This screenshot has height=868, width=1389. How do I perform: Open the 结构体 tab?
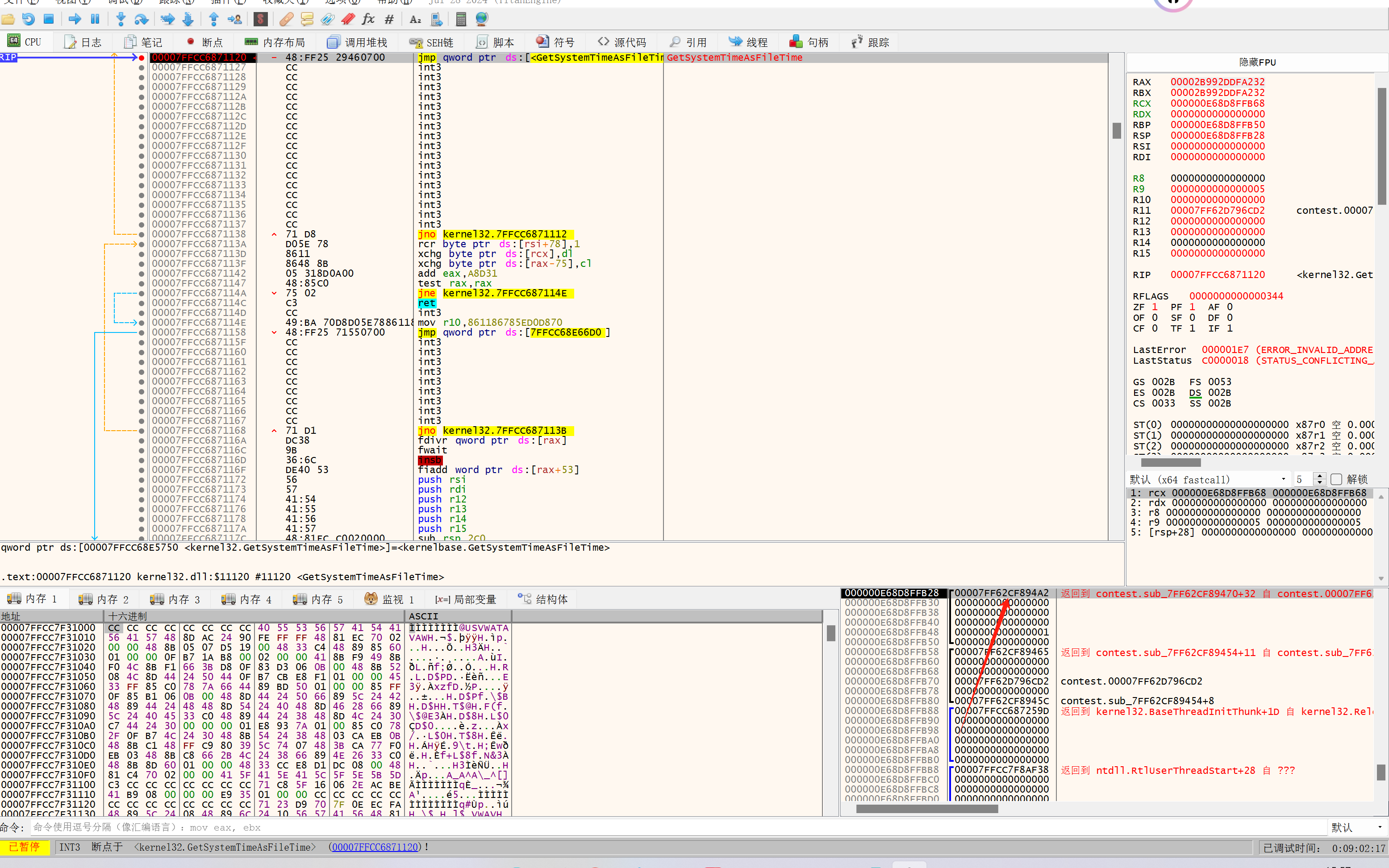542,599
